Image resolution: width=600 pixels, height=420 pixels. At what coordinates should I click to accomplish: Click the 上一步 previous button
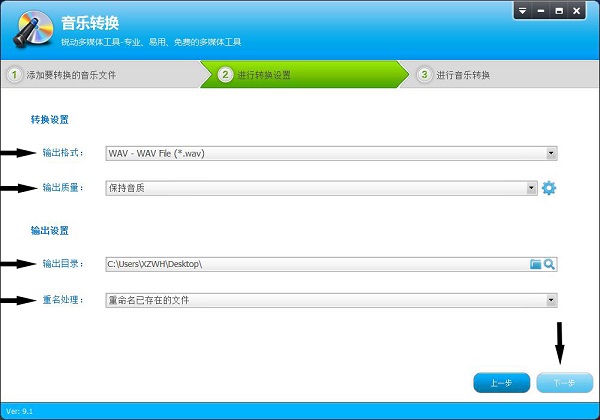pos(502,383)
